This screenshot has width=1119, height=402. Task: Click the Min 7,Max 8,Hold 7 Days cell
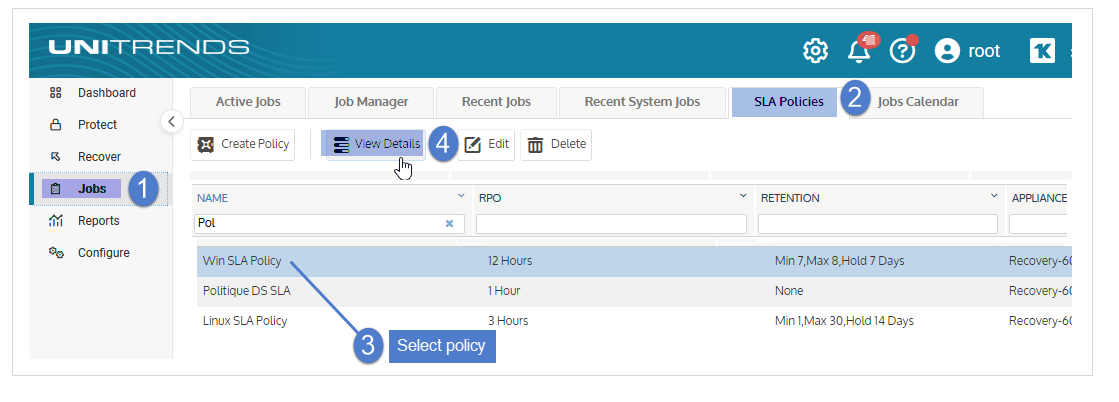pos(839,261)
